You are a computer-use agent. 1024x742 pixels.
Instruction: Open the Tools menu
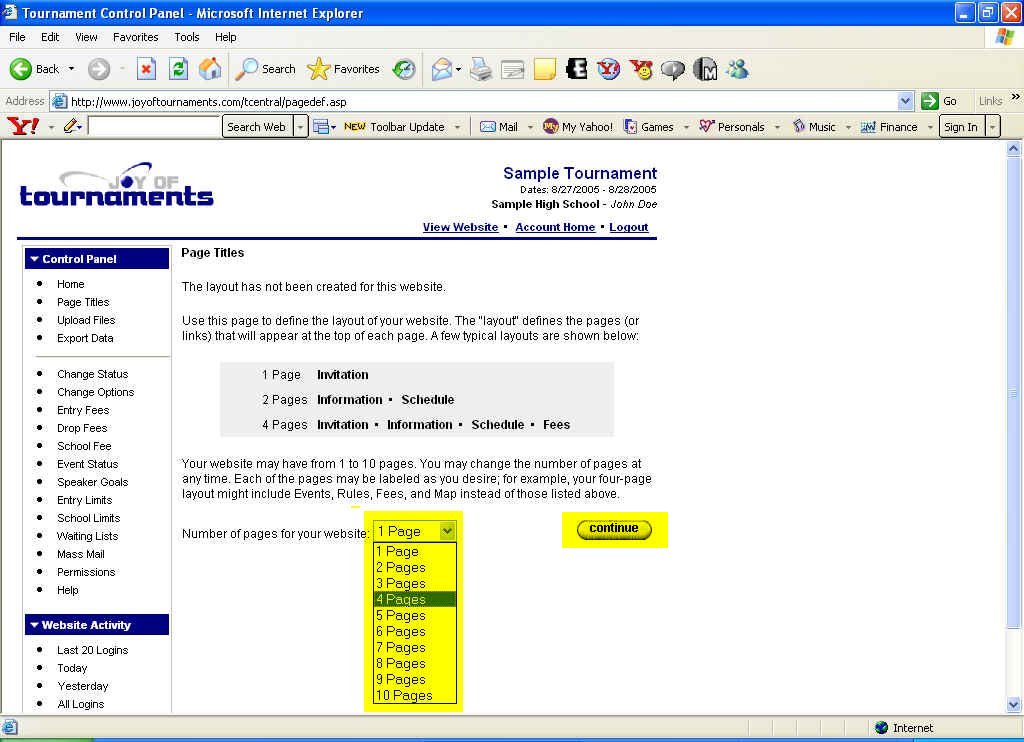[187, 37]
